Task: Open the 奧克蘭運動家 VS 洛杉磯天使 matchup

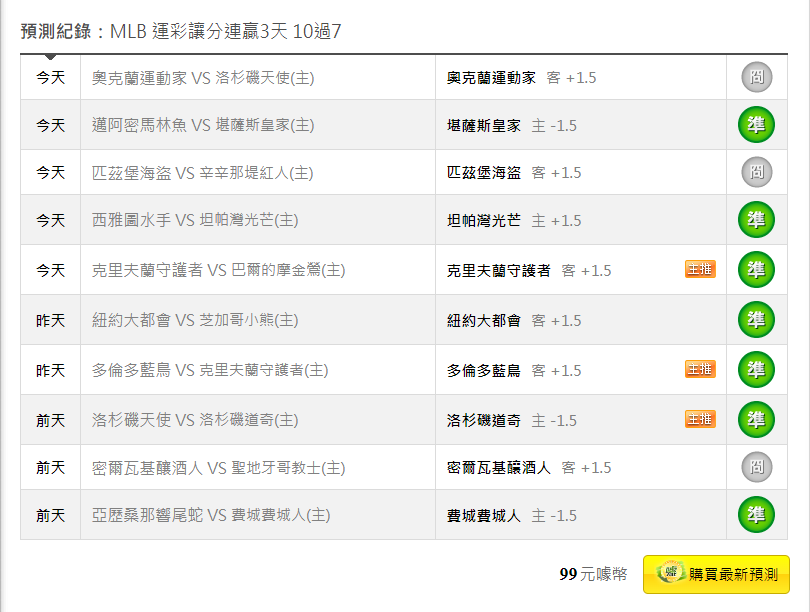Action: click(x=203, y=78)
